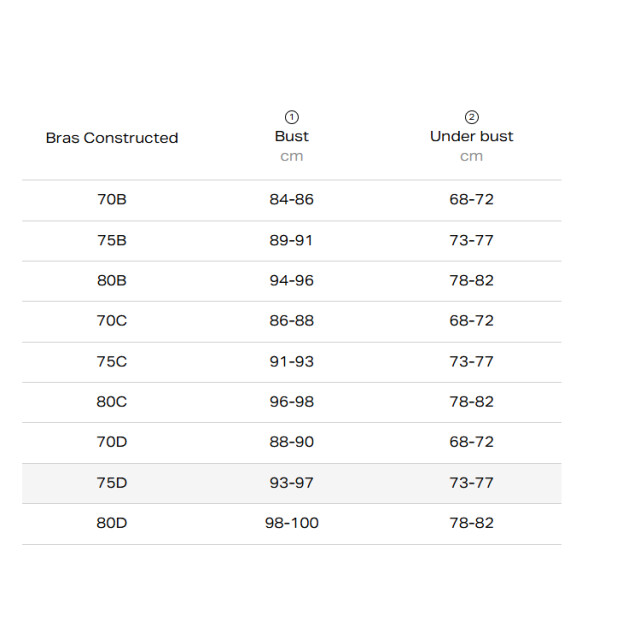The width and height of the screenshot is (640, 640).
Task: Click the 91-93 bust measurement cell
Action: (291, 361)
